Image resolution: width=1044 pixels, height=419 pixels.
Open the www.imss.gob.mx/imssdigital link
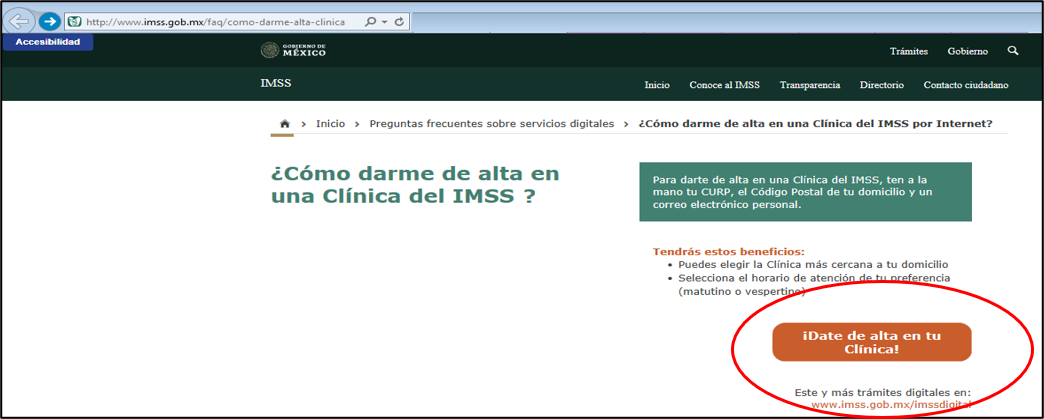[892, 404]
